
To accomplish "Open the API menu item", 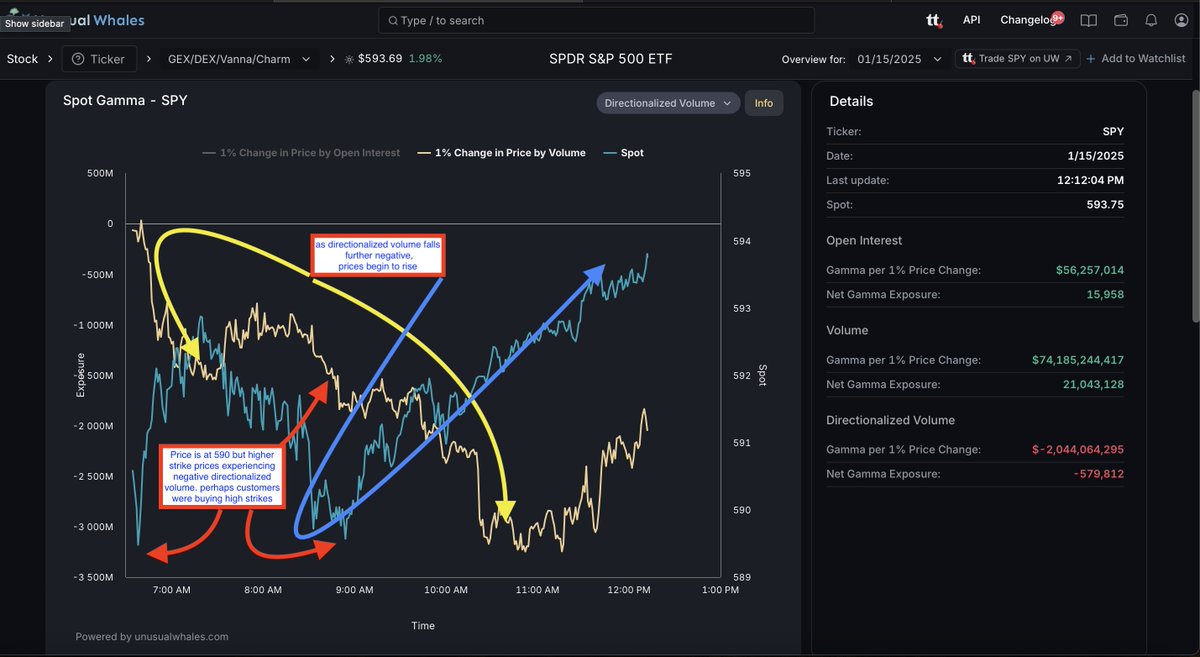I will click(971, 20).
